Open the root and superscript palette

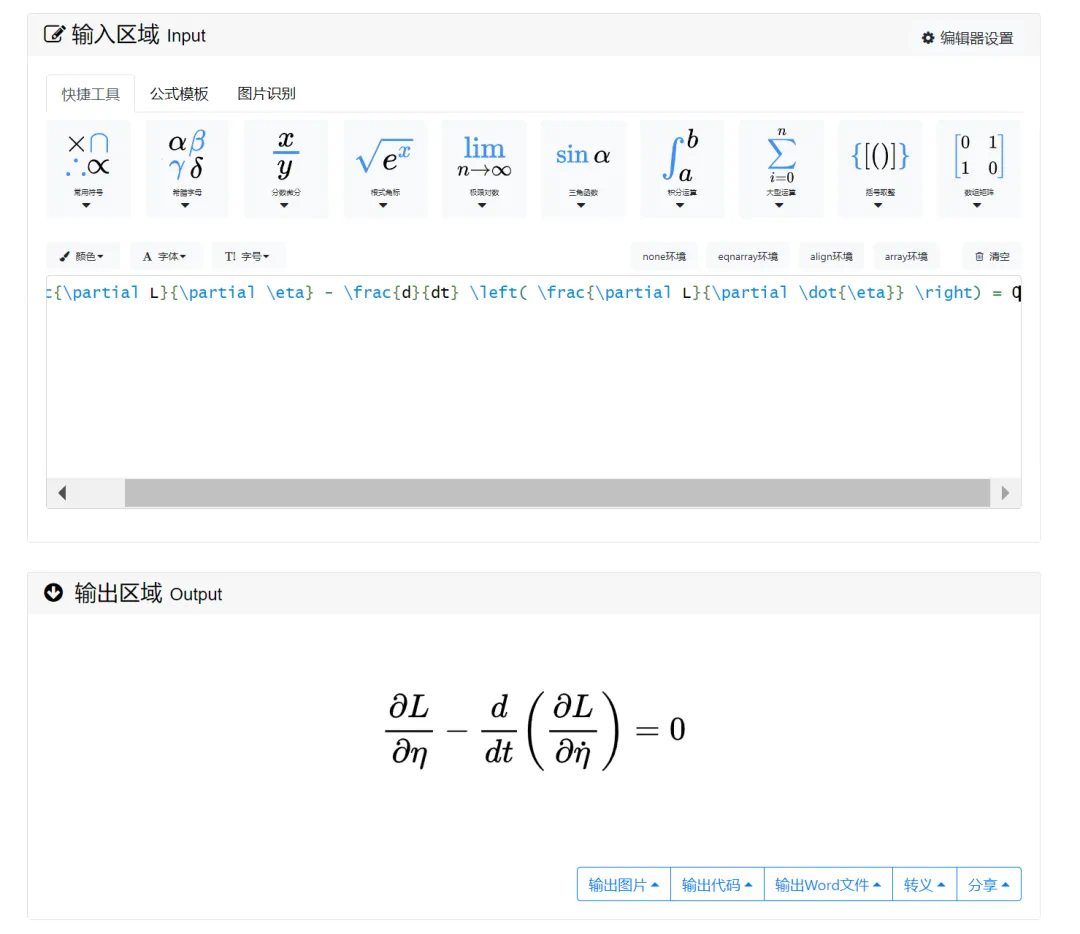(x=384, y=168)
